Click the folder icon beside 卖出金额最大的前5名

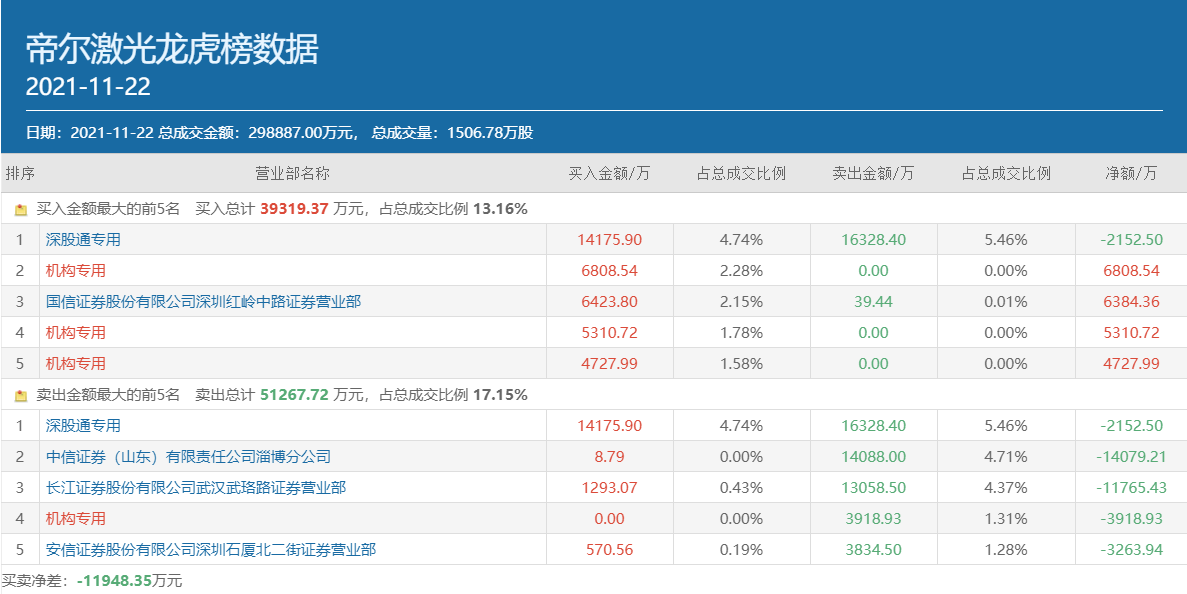pos(20,396)
